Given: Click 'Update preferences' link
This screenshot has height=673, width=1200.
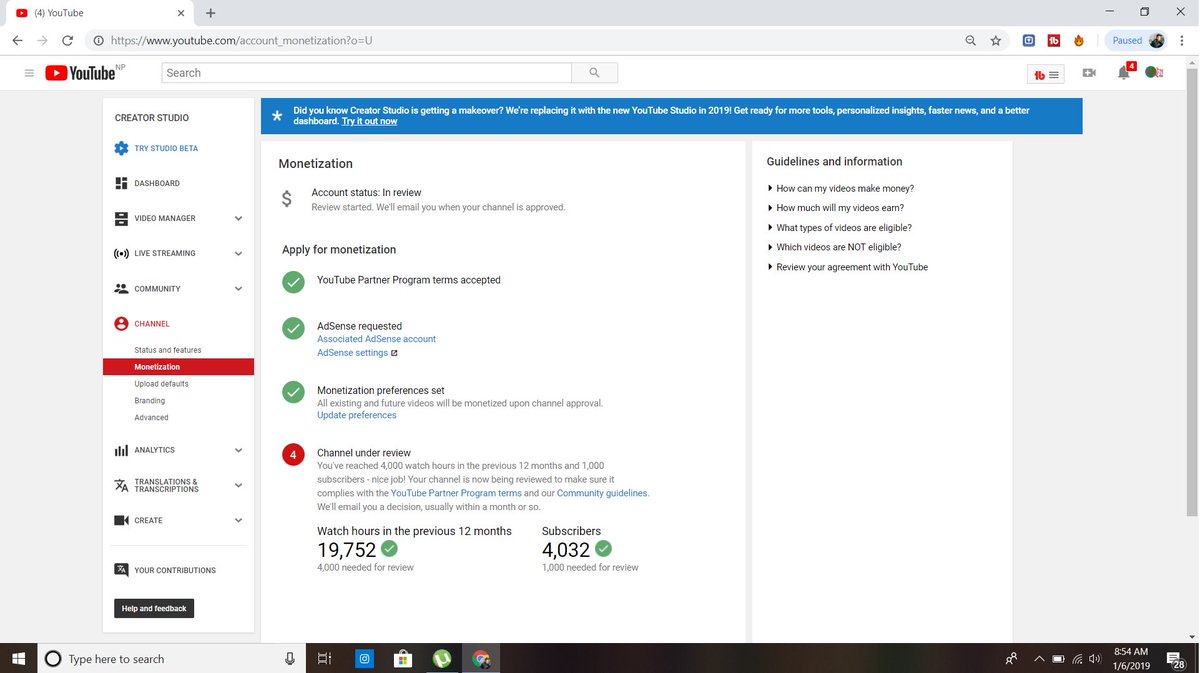Looking at the screenshot, I should click(357, 415).
